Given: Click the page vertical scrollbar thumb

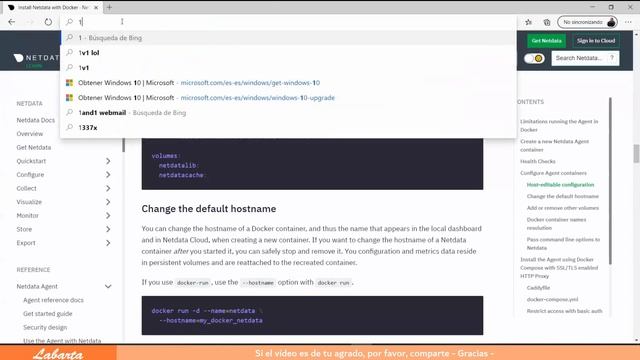Looking at the screenshot, I should (636, 153).
